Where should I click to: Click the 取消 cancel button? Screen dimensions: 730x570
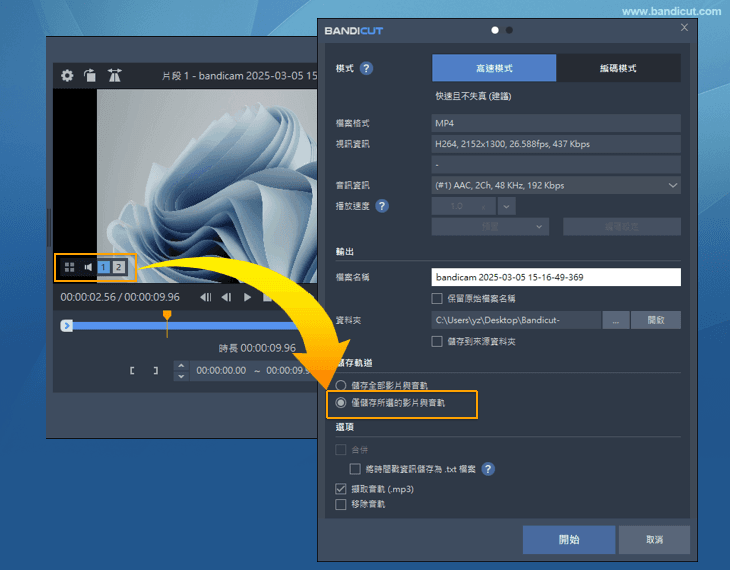pos(654,540)
